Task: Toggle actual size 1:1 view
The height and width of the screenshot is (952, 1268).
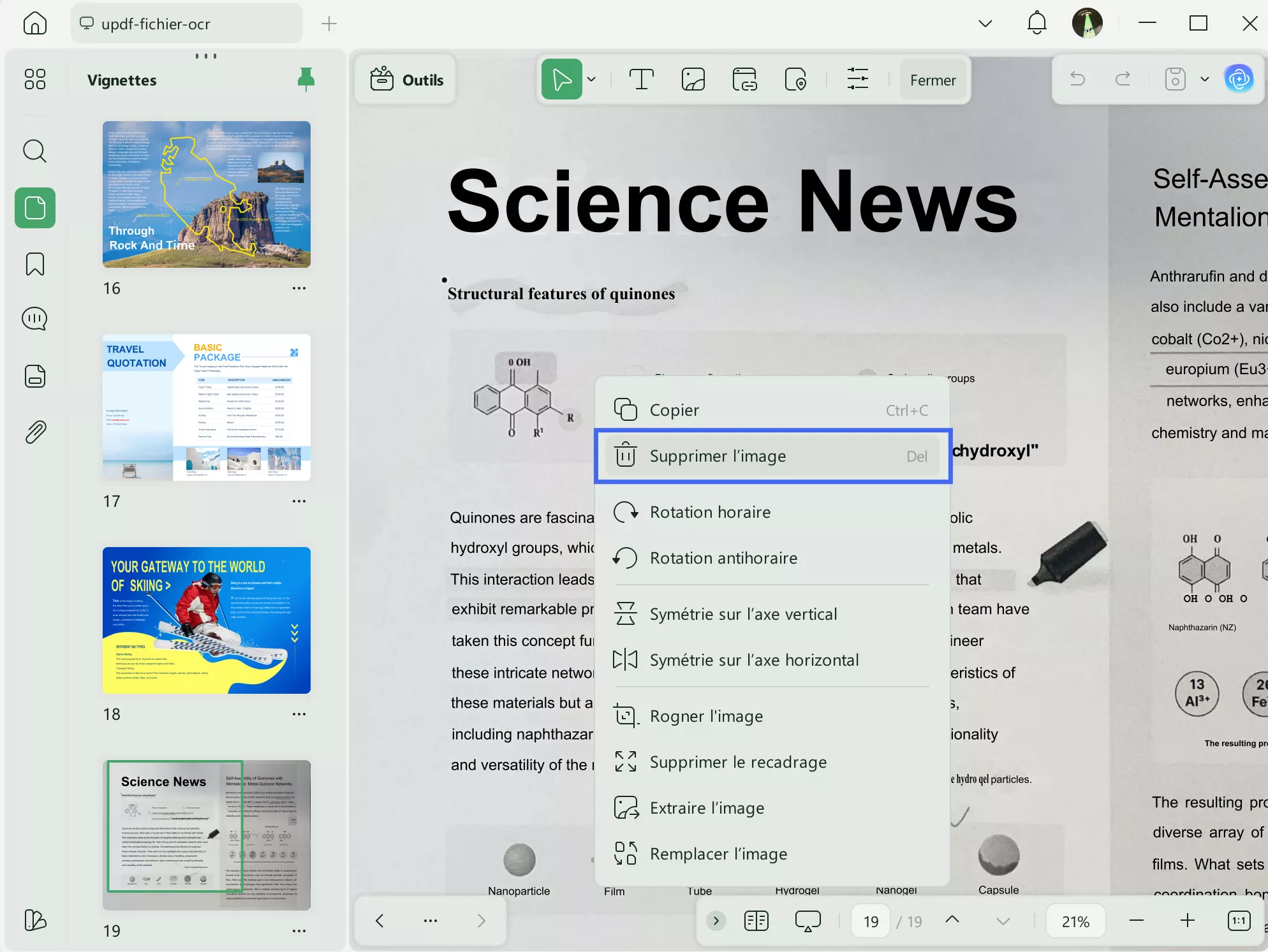Action: tap(1238, 920)
